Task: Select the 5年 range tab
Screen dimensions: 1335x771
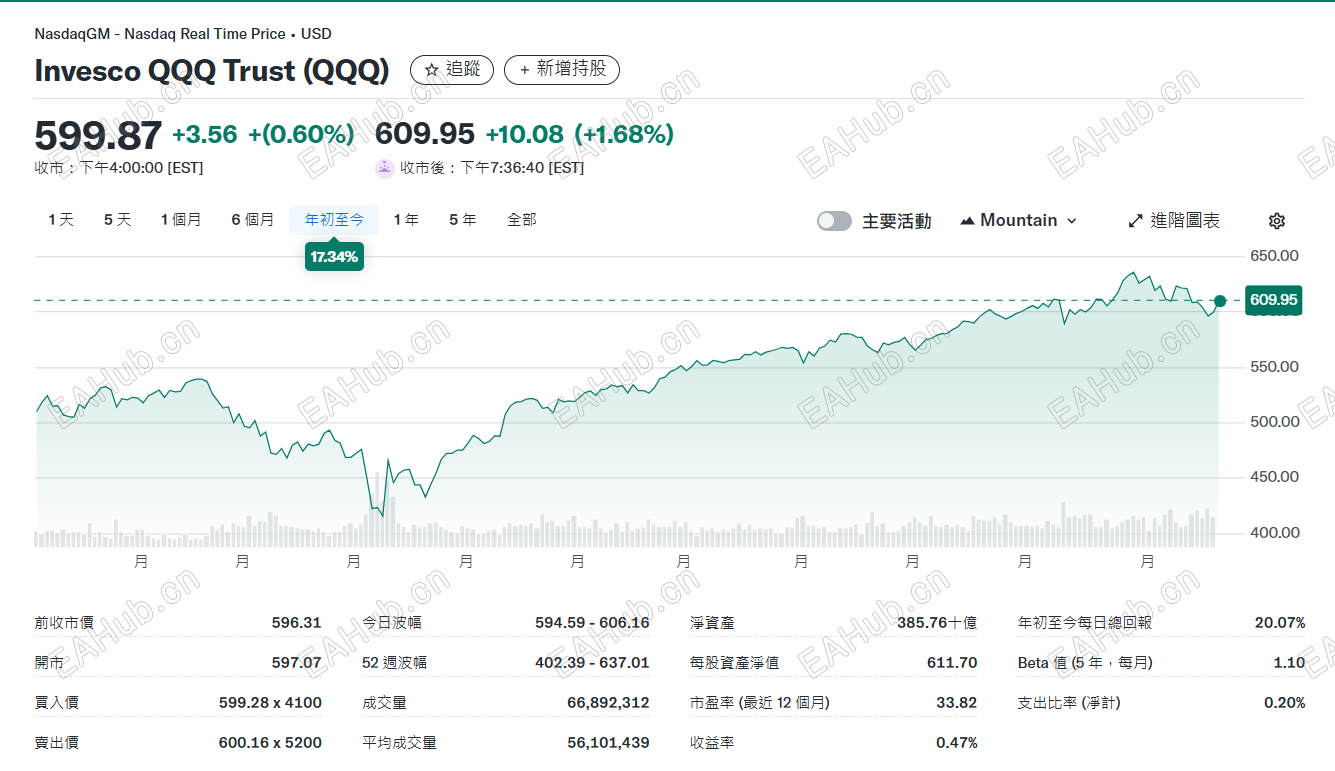Action: coord(462,219)
